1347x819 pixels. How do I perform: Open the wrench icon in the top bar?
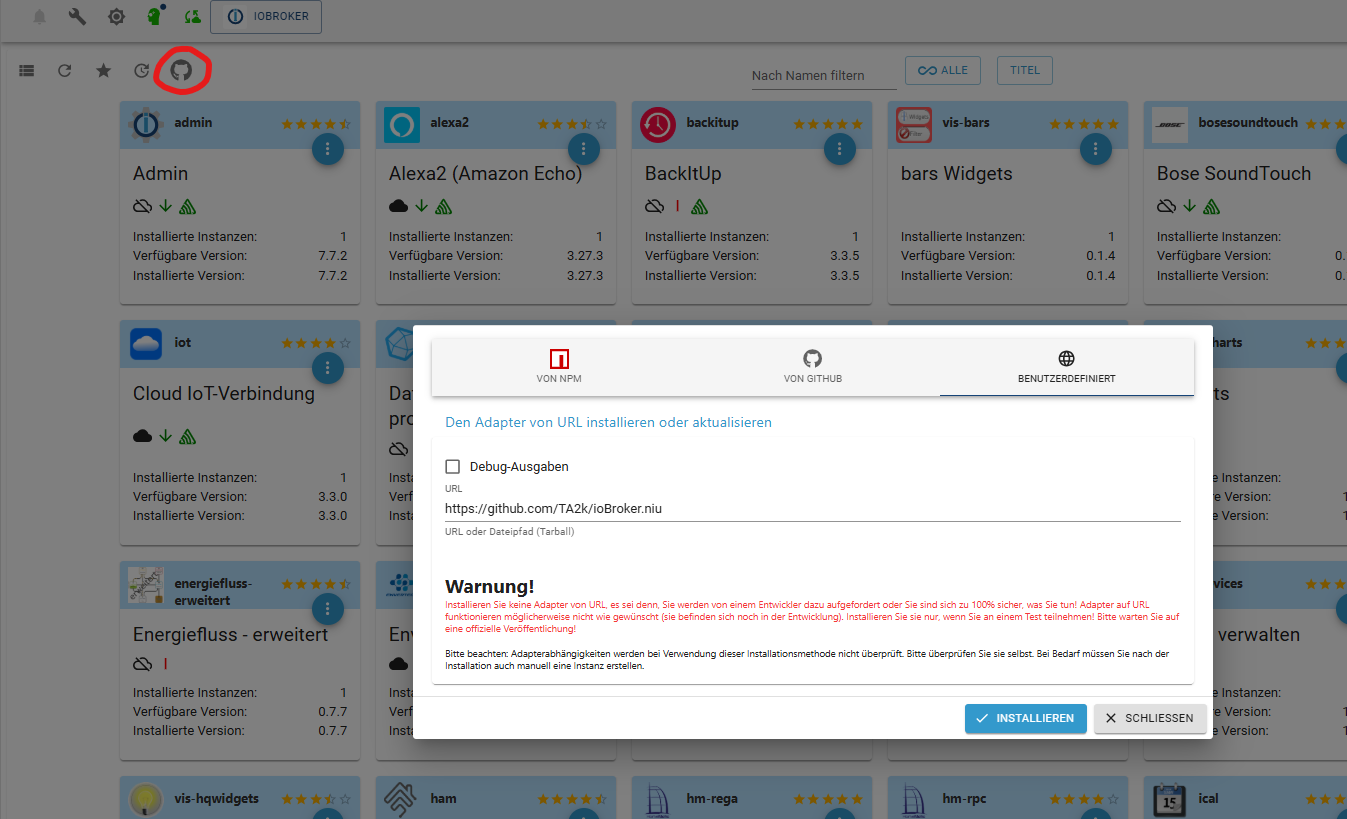(78, 17)
